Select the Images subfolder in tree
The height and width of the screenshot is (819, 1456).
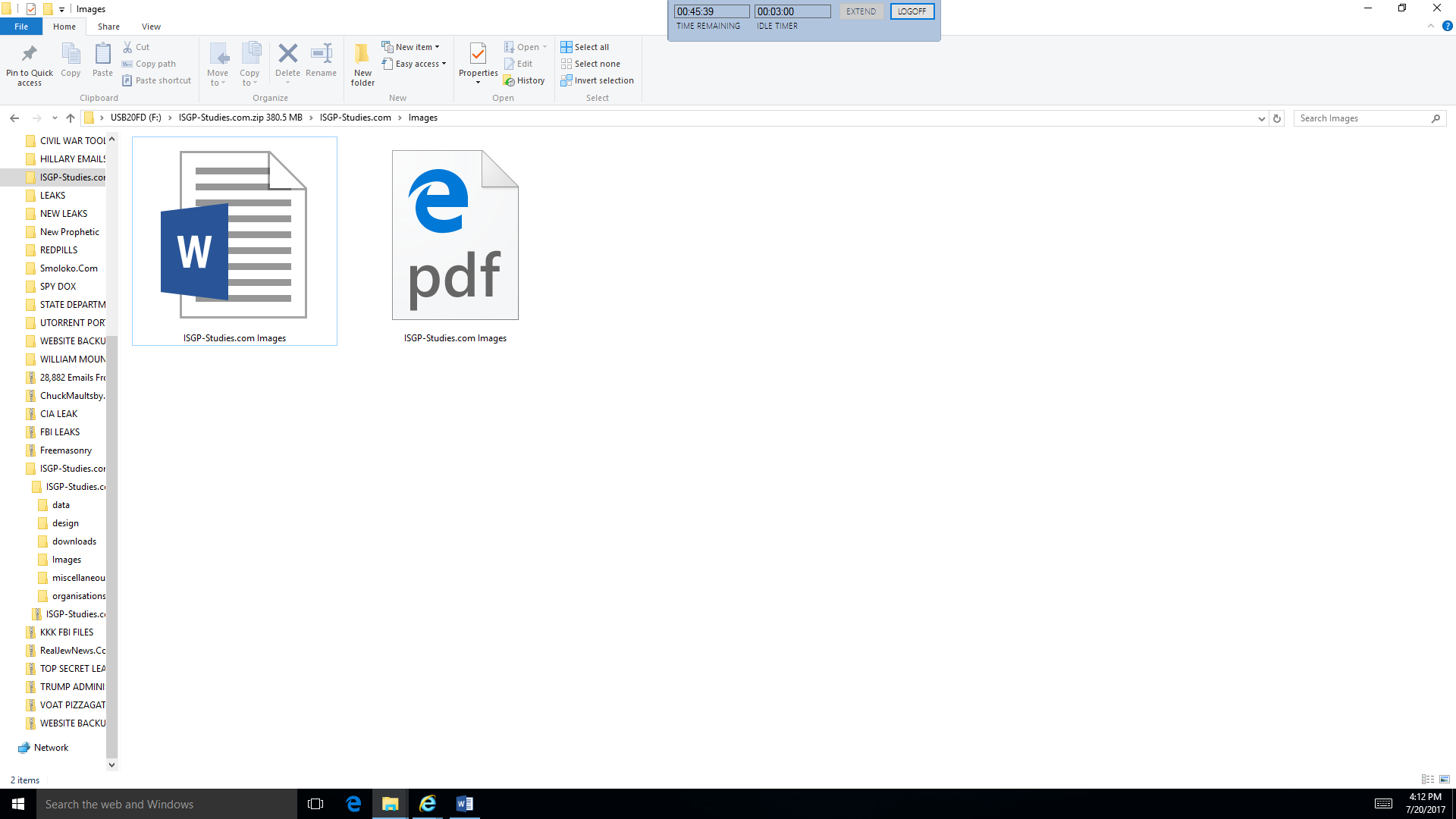click(60, 559)
